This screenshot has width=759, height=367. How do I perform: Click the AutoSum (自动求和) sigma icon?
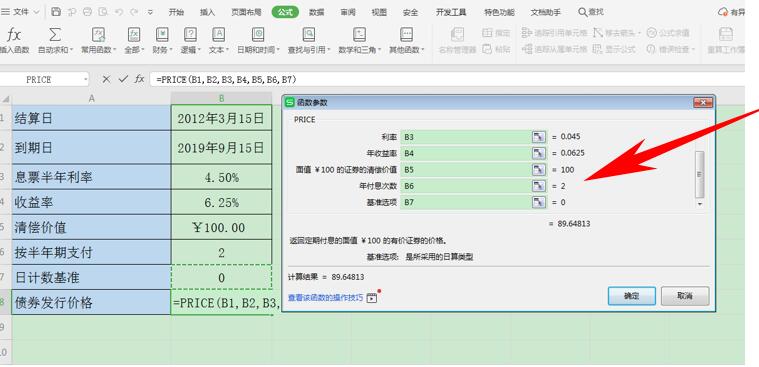click(x=55, y=34)
